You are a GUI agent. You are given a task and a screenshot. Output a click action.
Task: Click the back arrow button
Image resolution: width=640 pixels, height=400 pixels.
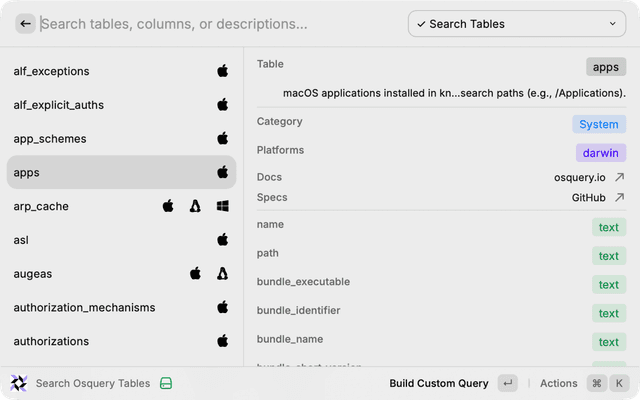(x=25, y=24)
